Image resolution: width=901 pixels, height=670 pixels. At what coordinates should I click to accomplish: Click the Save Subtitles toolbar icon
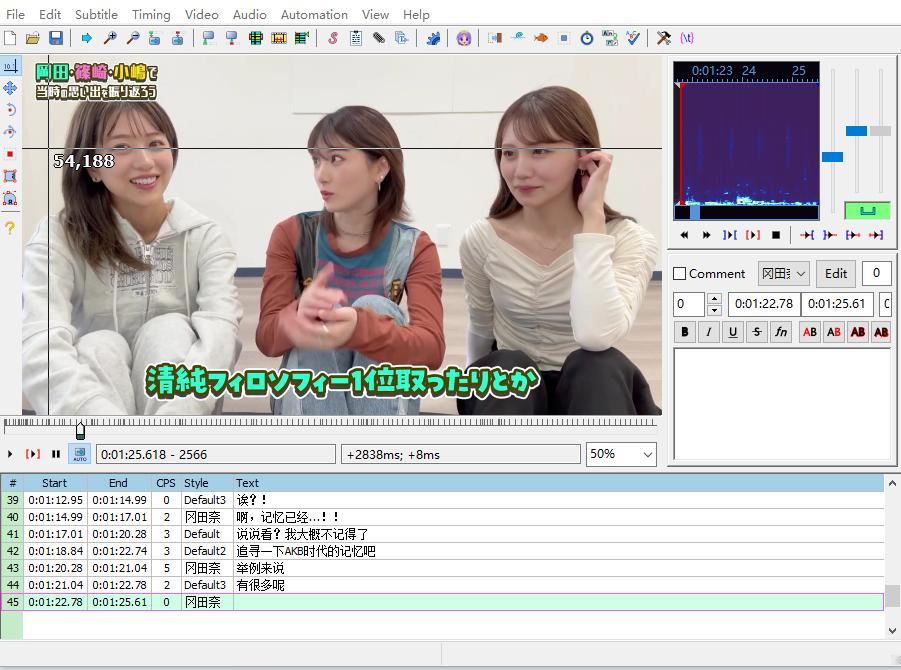[56, 38]
